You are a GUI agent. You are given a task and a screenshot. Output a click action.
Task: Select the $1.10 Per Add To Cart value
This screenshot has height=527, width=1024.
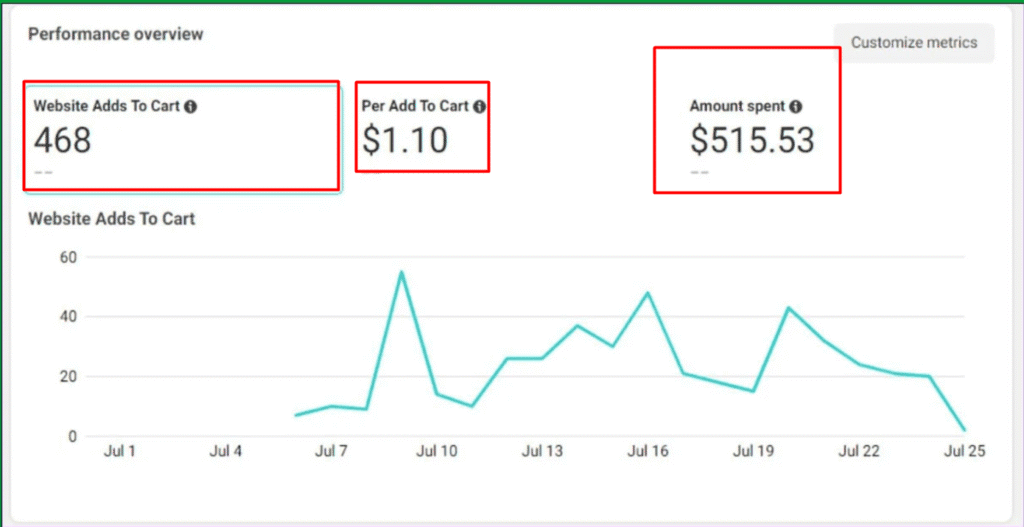tap(404, 141)
